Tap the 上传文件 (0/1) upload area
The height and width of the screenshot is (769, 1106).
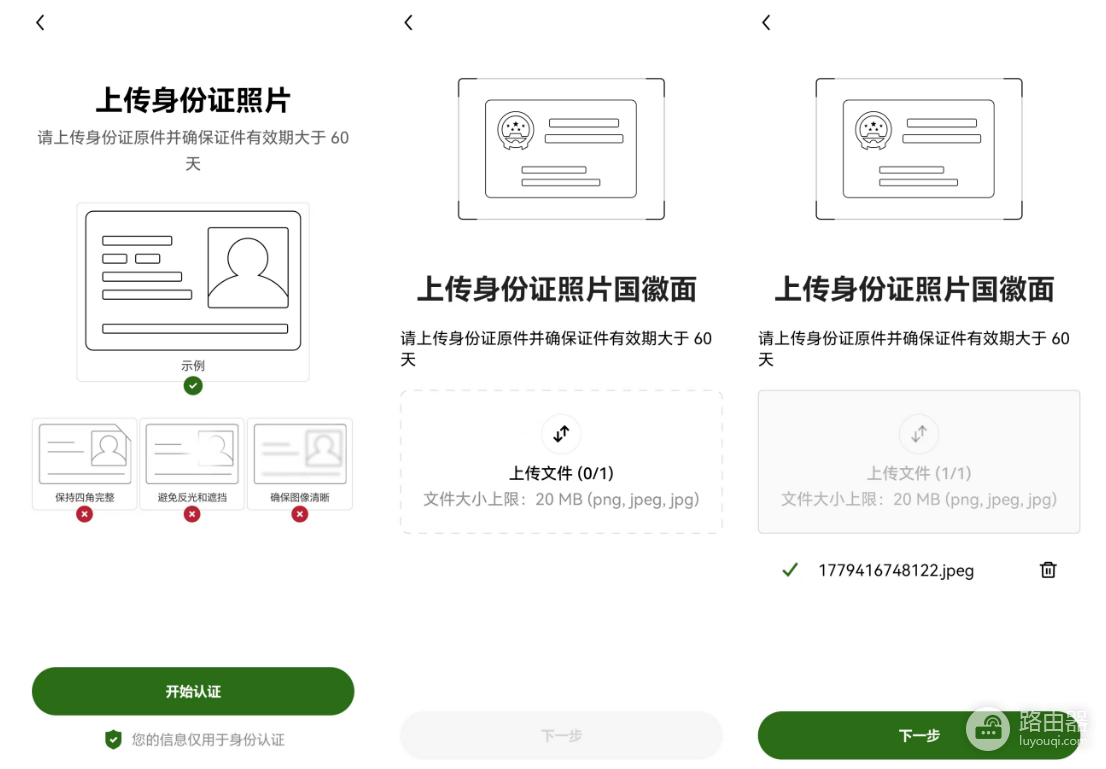(x=561, y=461)
